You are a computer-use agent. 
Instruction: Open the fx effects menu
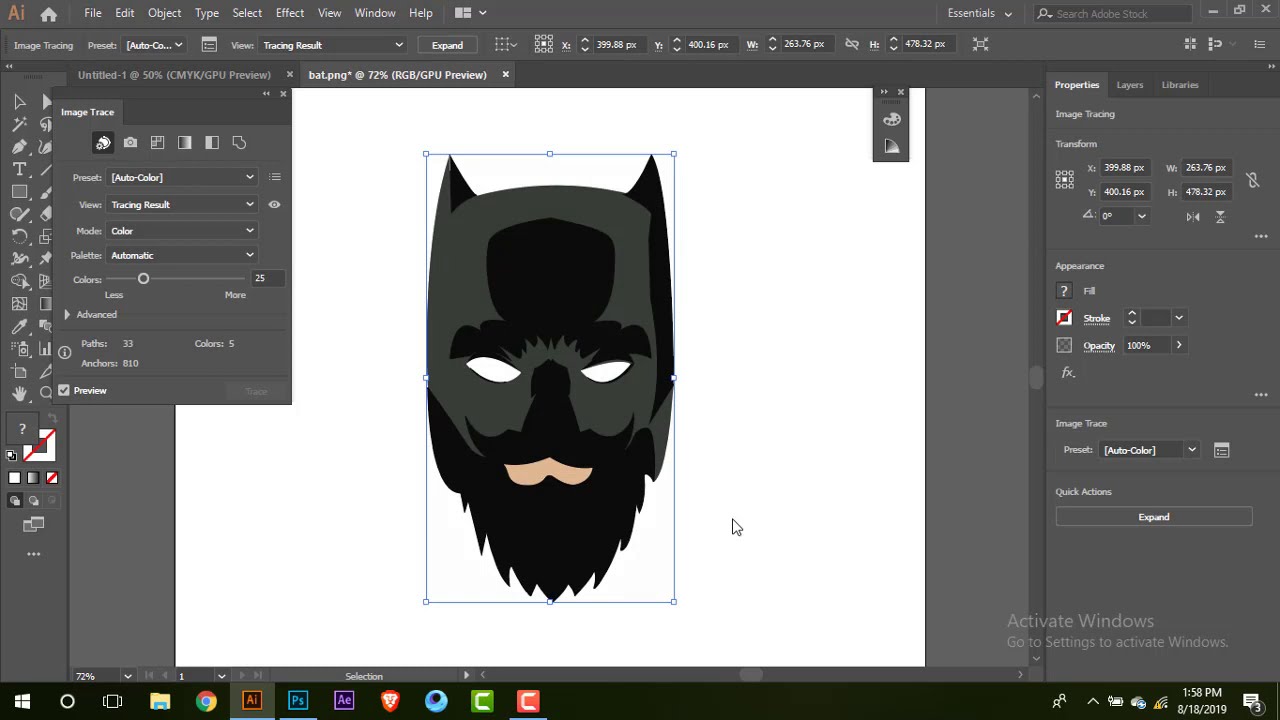click(x=1068, y=372)
